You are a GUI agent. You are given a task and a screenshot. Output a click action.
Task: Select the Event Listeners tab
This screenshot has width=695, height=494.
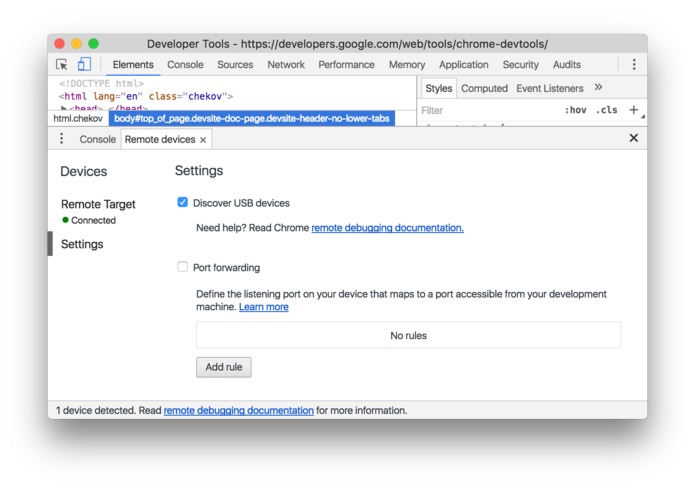point(550,88)
